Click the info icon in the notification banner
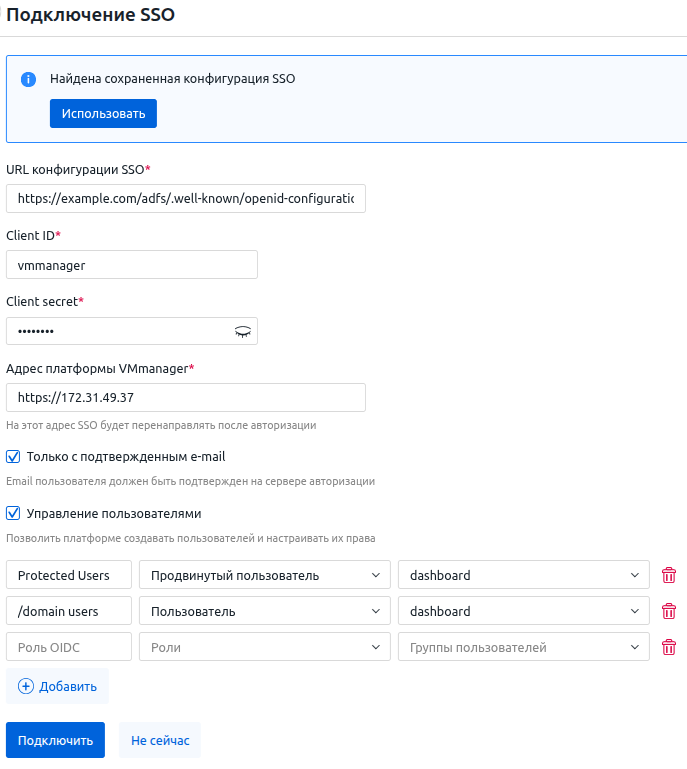 point(29,79)
